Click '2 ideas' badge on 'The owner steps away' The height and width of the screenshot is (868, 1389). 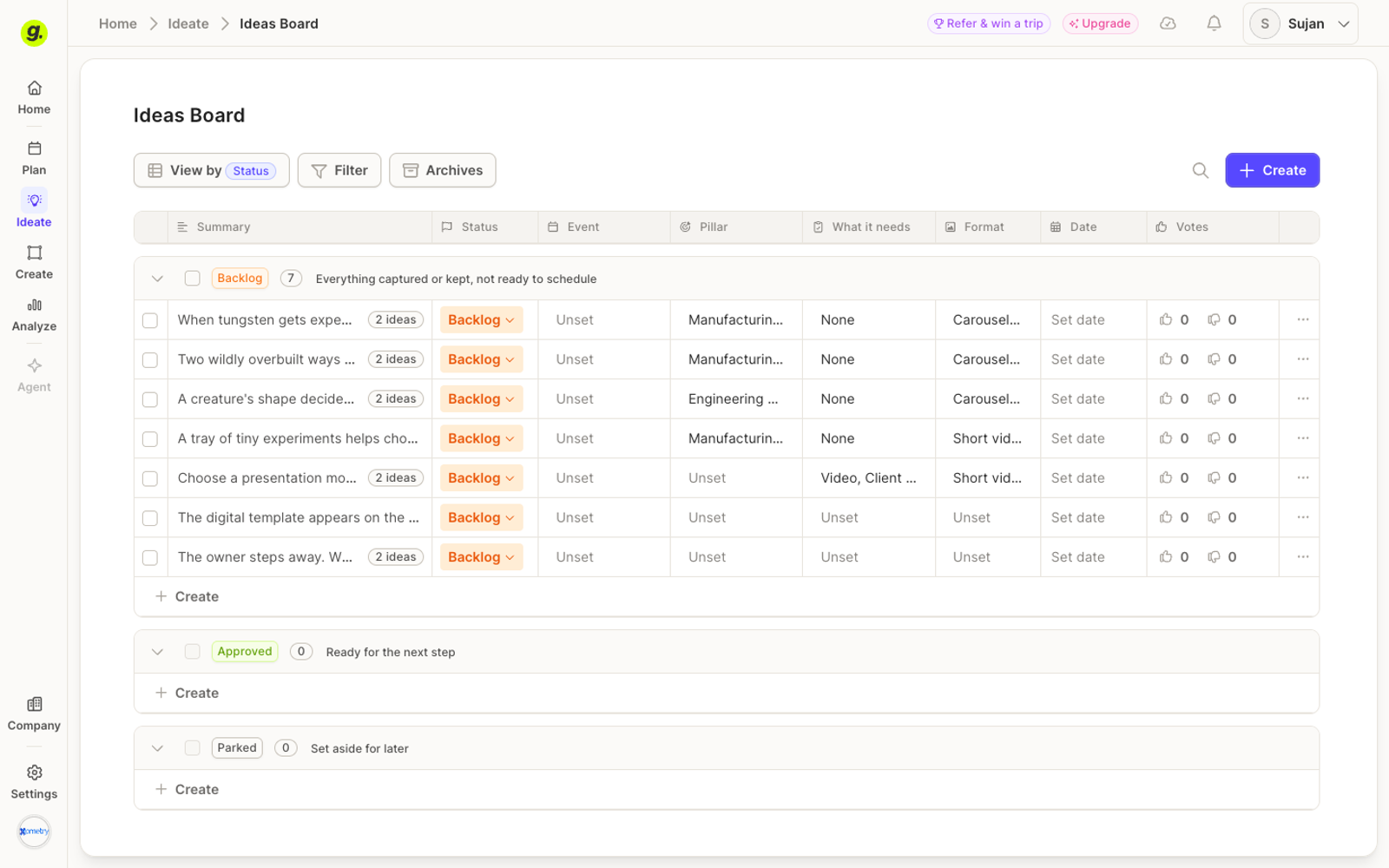pos(396,557)
